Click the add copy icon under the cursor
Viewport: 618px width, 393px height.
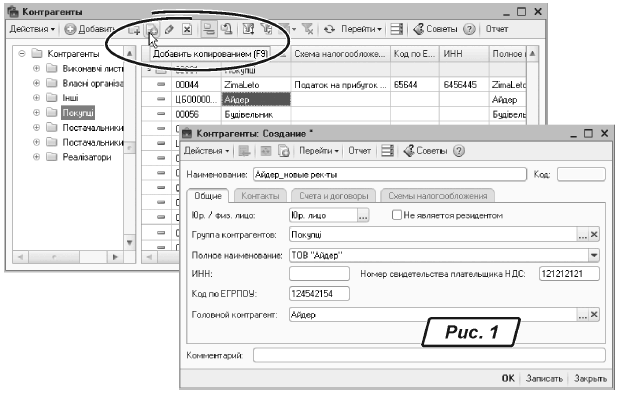[153, 30]
